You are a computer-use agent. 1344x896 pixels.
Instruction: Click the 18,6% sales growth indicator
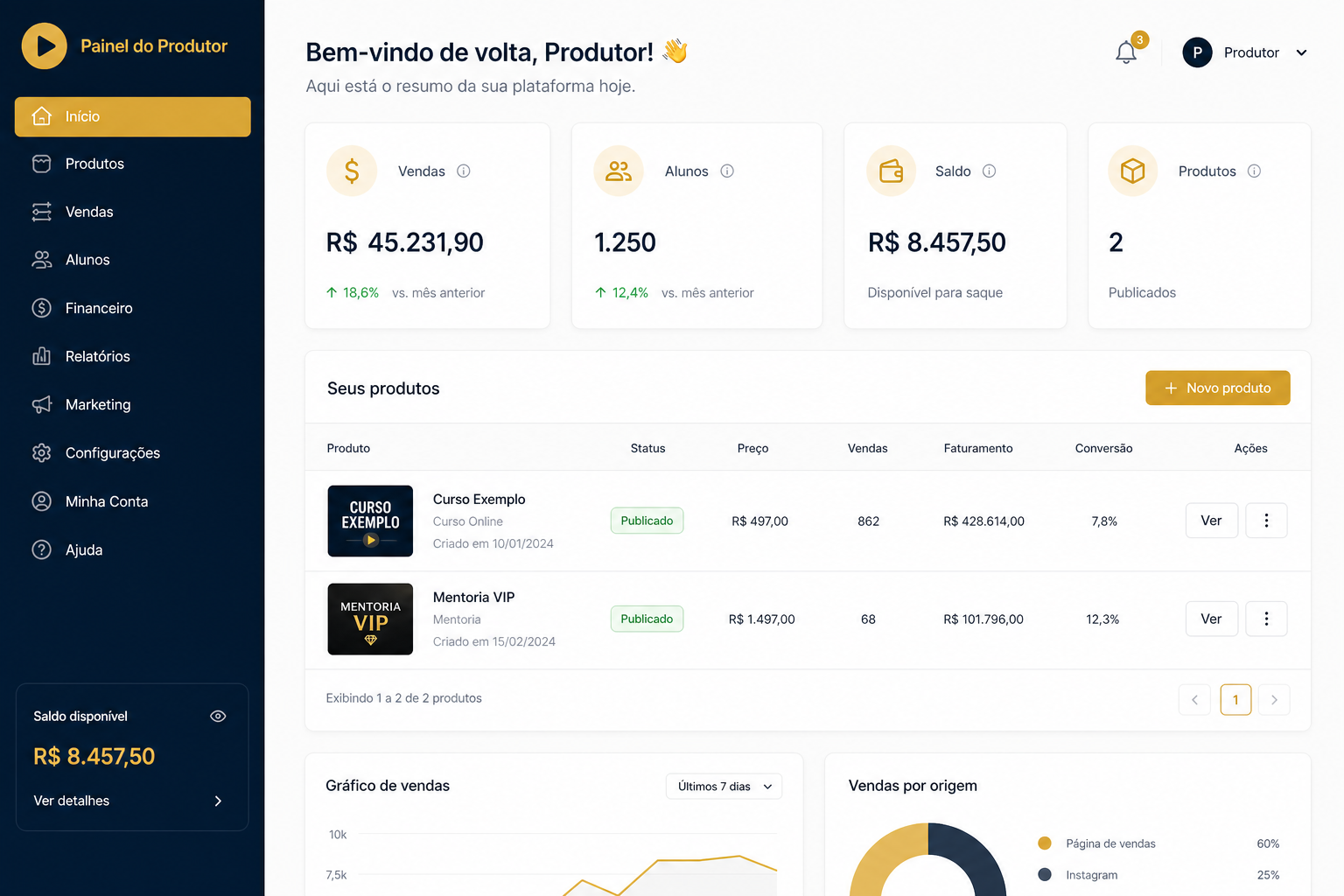pyautogui.click(x=353, y=292)
